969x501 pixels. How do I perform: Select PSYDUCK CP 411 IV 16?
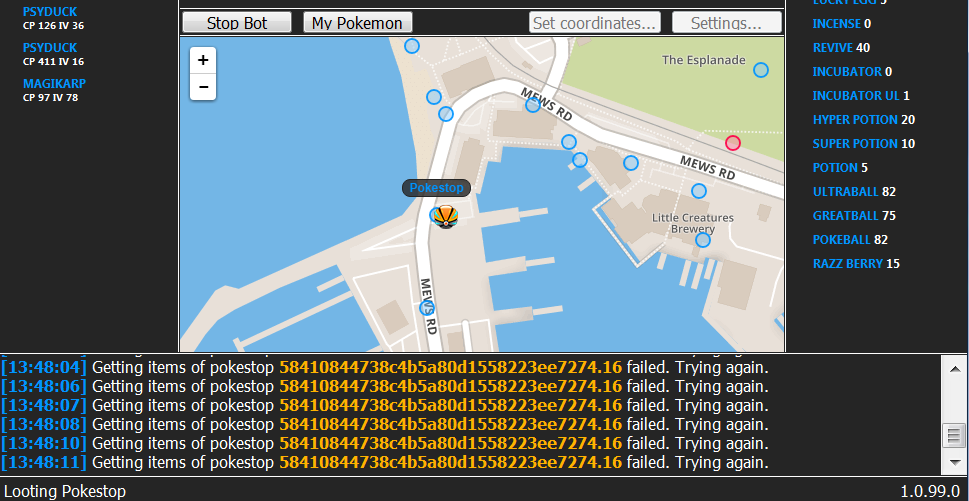[x=53, y=54]
